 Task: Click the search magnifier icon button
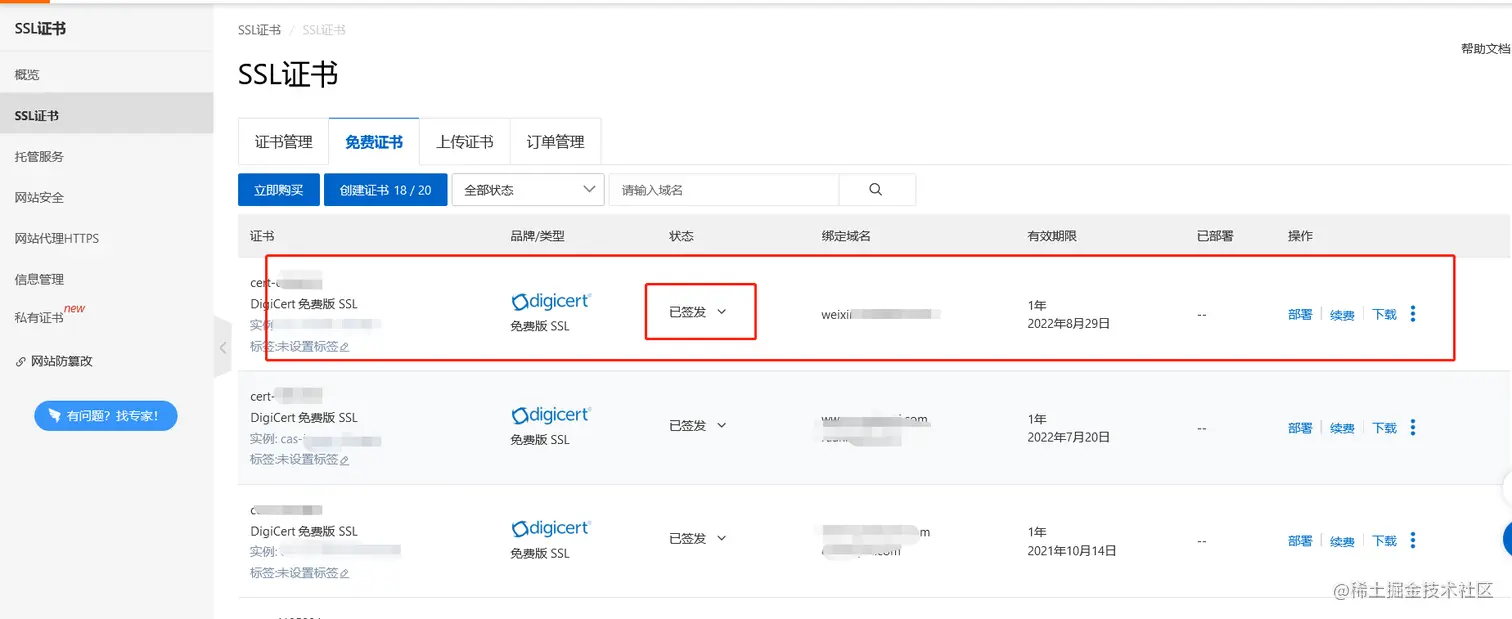876,190
